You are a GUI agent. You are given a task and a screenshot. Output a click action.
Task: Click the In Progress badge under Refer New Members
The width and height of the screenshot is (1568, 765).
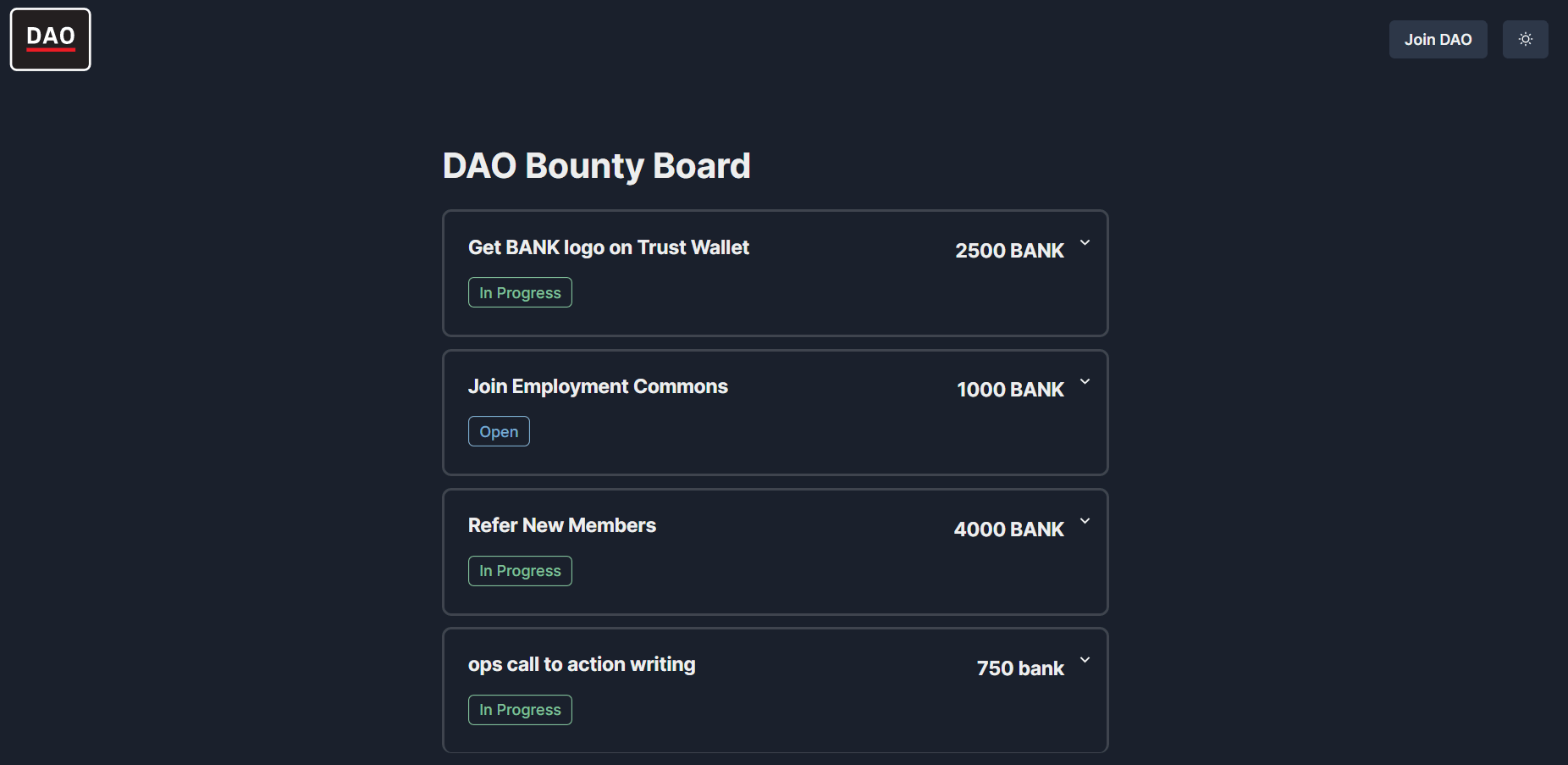520,571
